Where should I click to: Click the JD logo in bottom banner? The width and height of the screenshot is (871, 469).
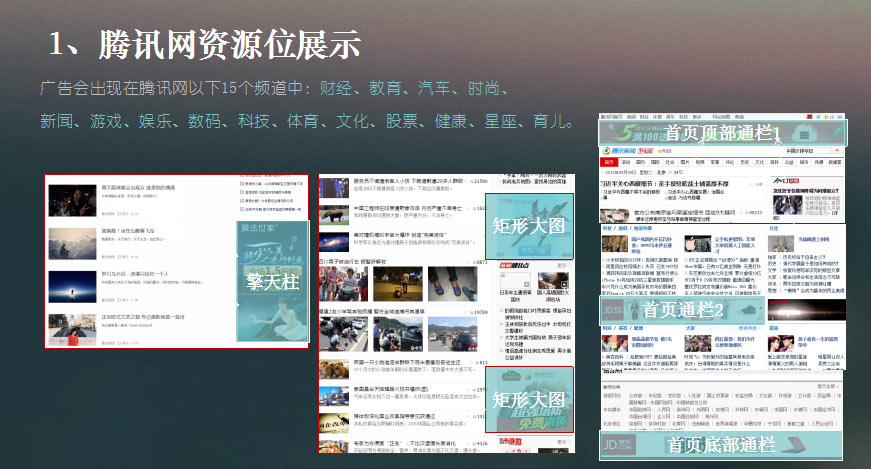(617, 443)
